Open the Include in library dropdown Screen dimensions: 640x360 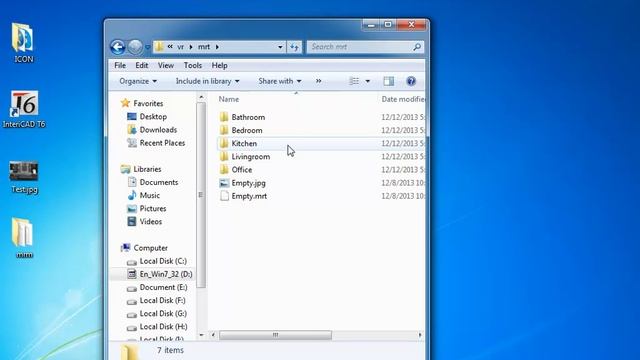[x=207, y=81]
